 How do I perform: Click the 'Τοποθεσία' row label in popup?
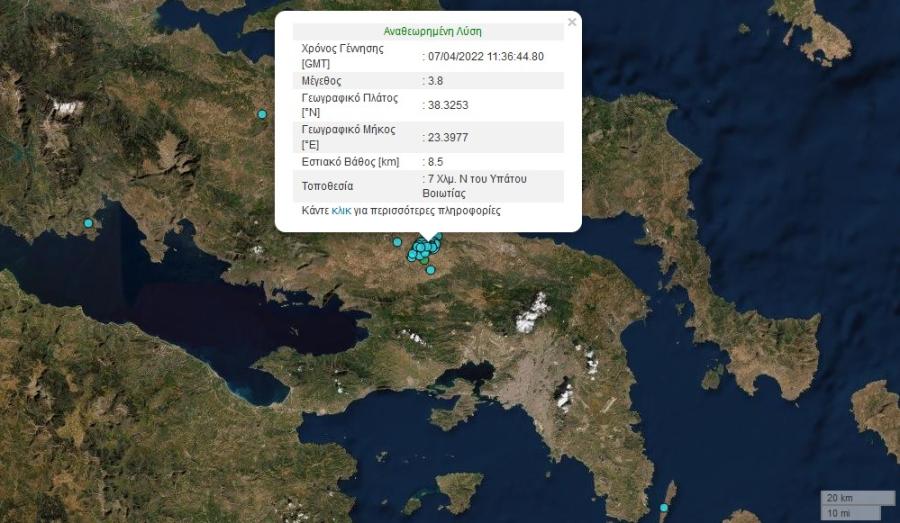pyautogui.click(x=327, y=186)
